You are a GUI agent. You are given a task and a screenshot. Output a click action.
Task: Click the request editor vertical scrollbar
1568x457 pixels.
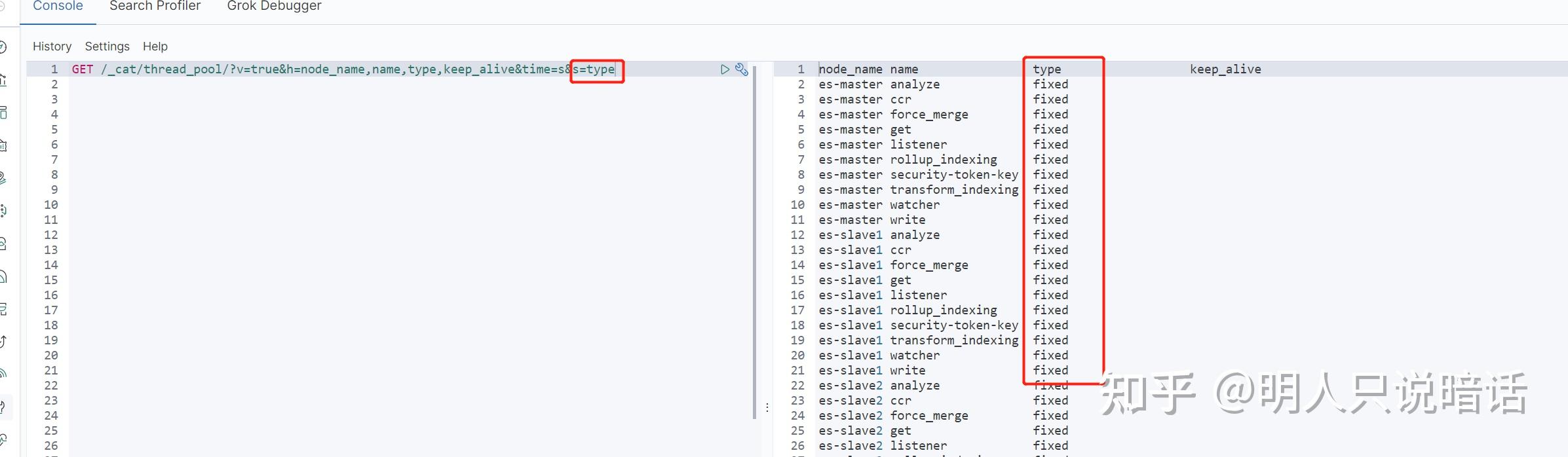[755, 242]
